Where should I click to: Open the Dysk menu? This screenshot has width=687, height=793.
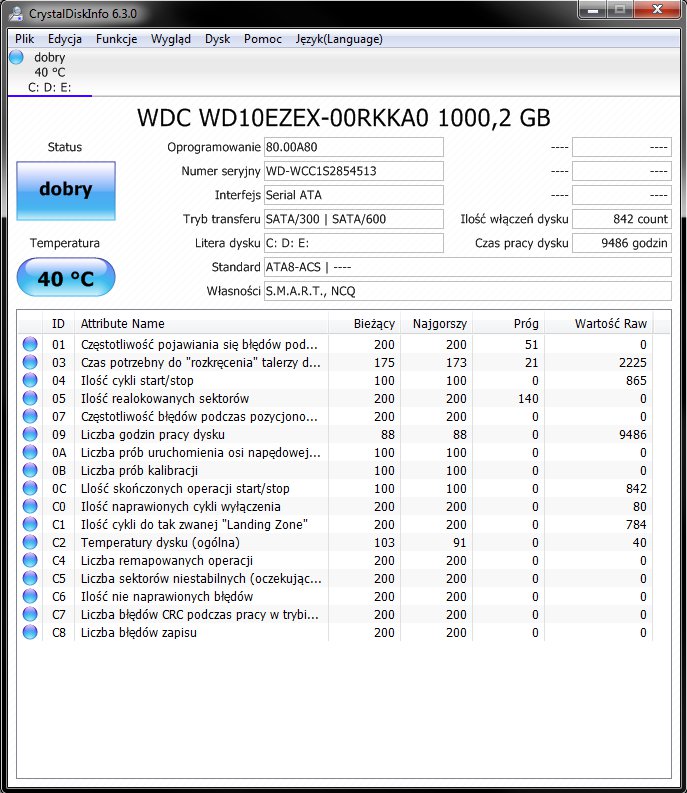point(218,39)
